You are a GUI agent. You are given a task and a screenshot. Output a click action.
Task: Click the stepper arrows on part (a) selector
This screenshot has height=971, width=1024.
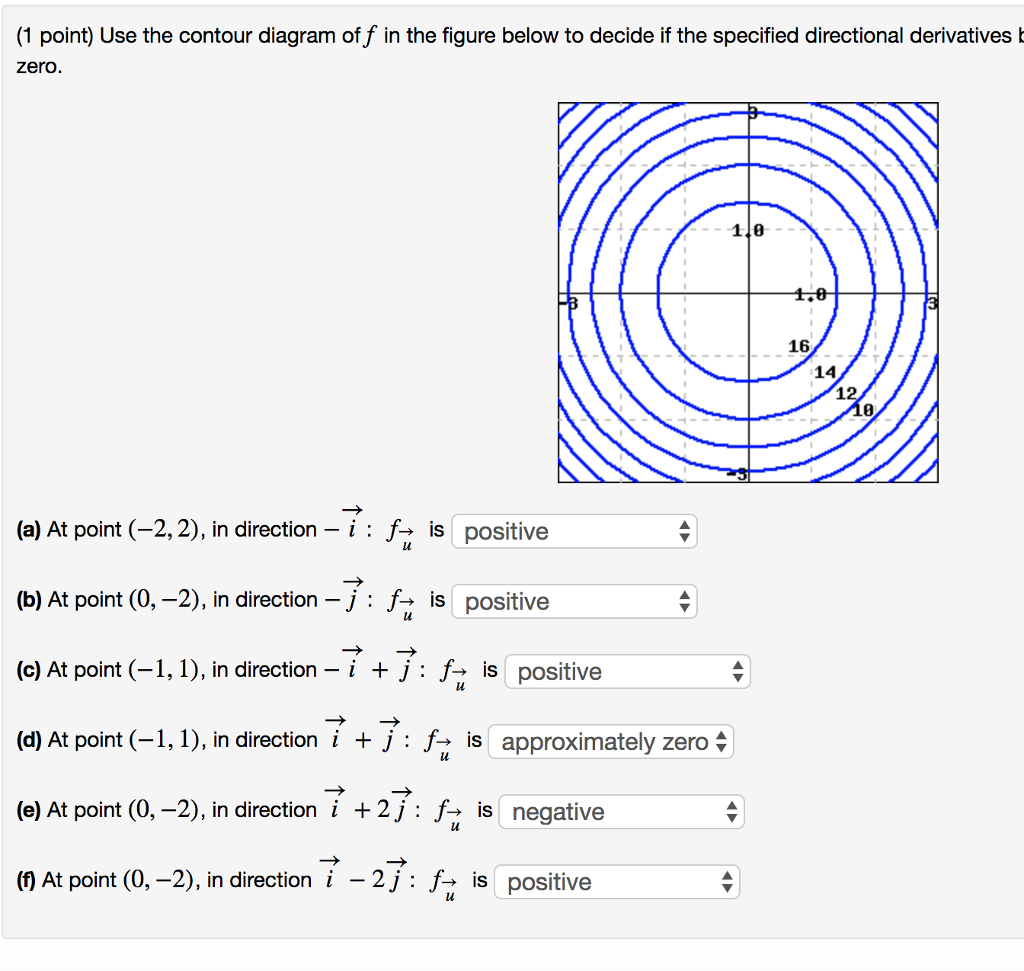coord(684,531)
